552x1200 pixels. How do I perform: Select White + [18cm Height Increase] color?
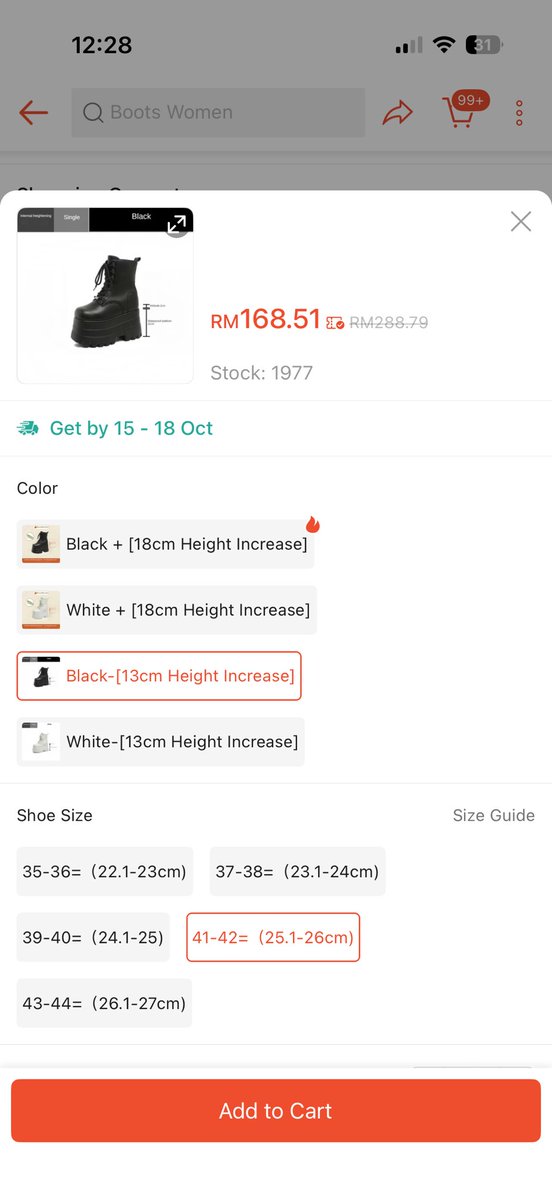[x=167, y=610]
